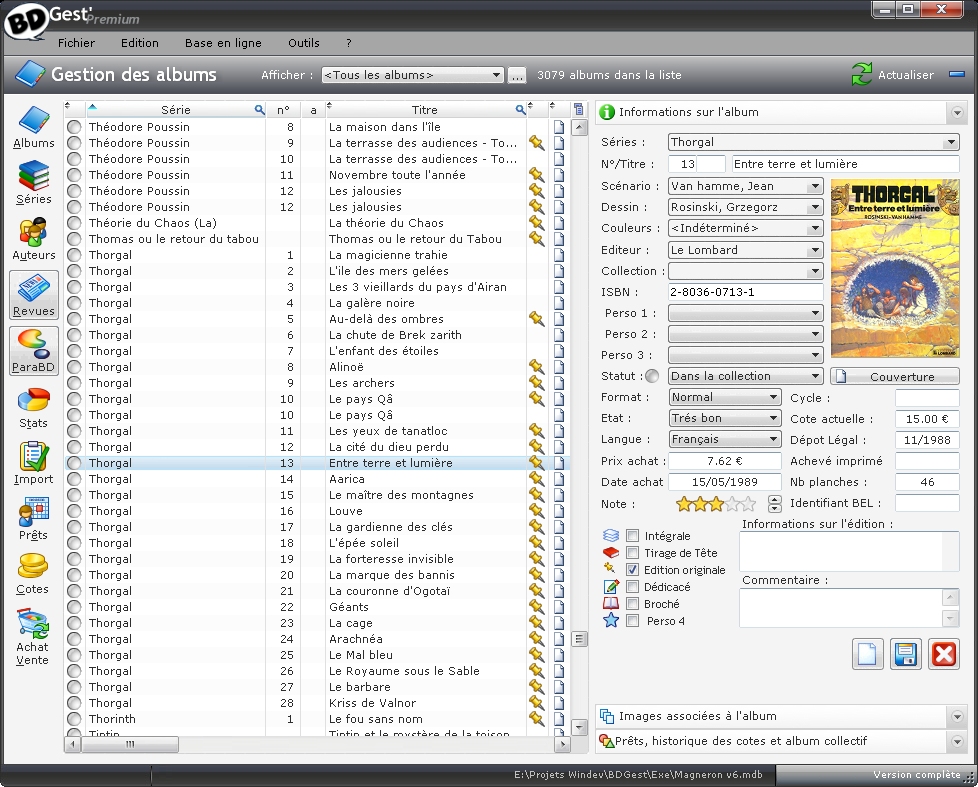Click the ISBN field 2-8036-0713-1
The height and width of the screenshot is (787, 978).
pyautogui.click(x=745, y=292)
